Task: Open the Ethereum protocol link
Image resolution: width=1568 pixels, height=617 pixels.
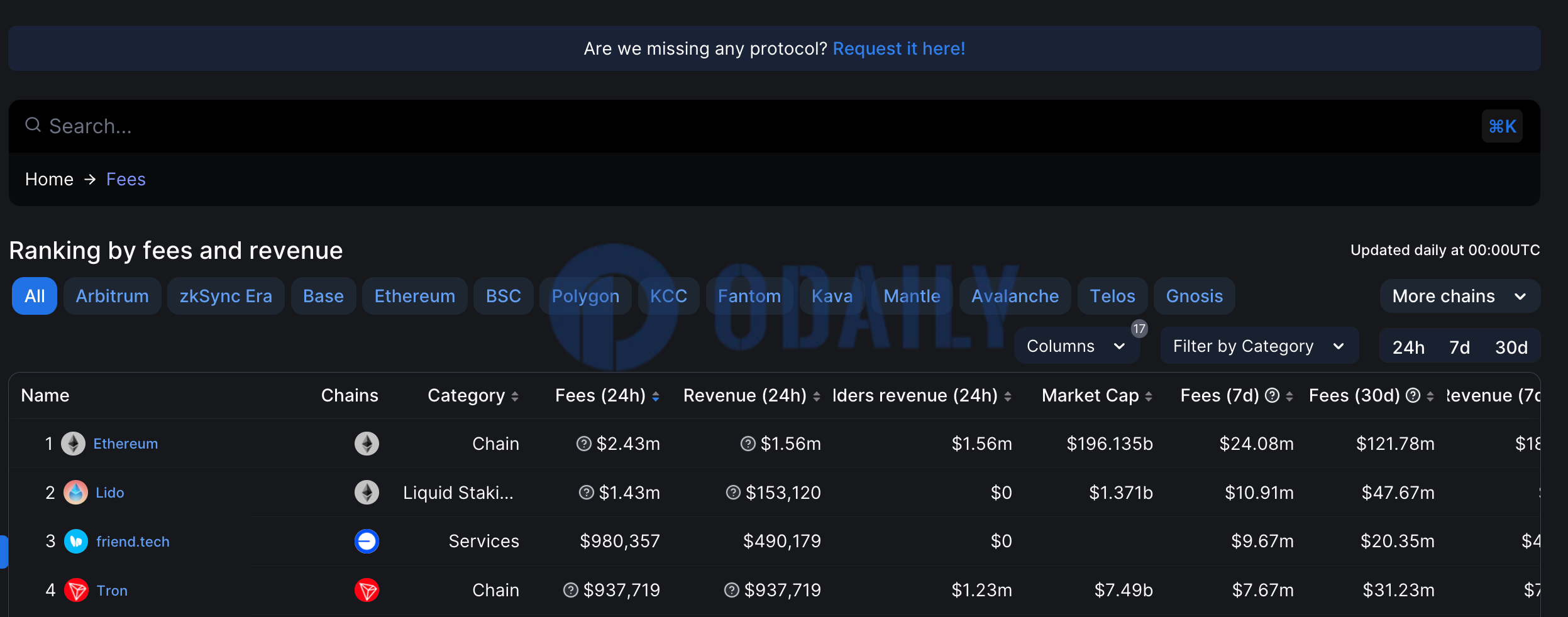Action: (x=126, y=444)
